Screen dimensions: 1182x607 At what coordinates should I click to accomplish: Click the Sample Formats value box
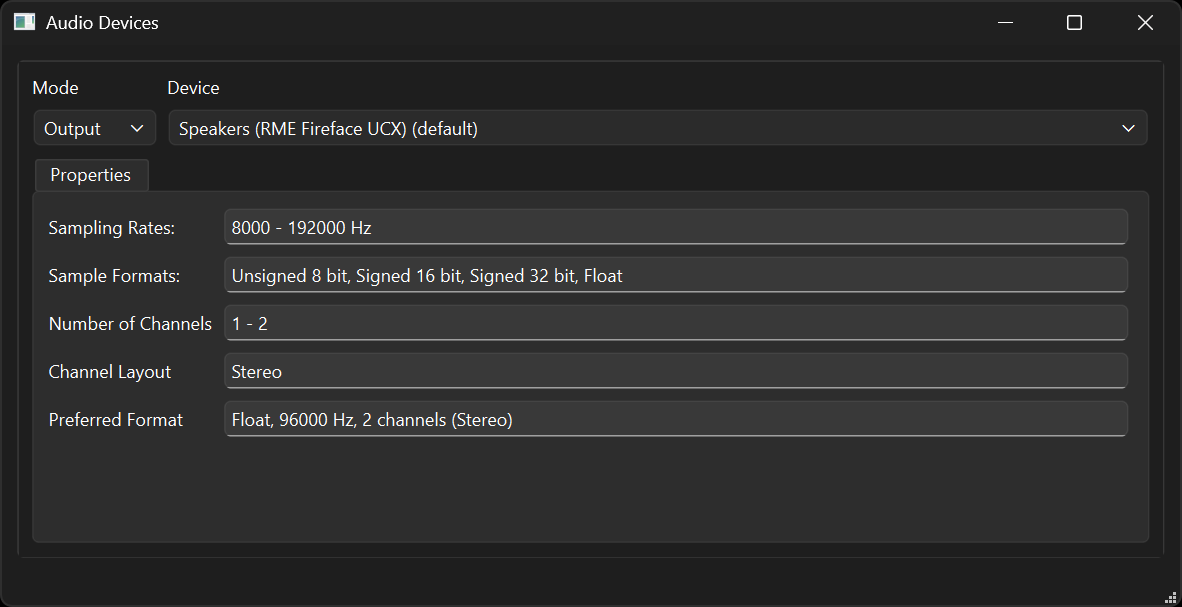pos(675,275)
